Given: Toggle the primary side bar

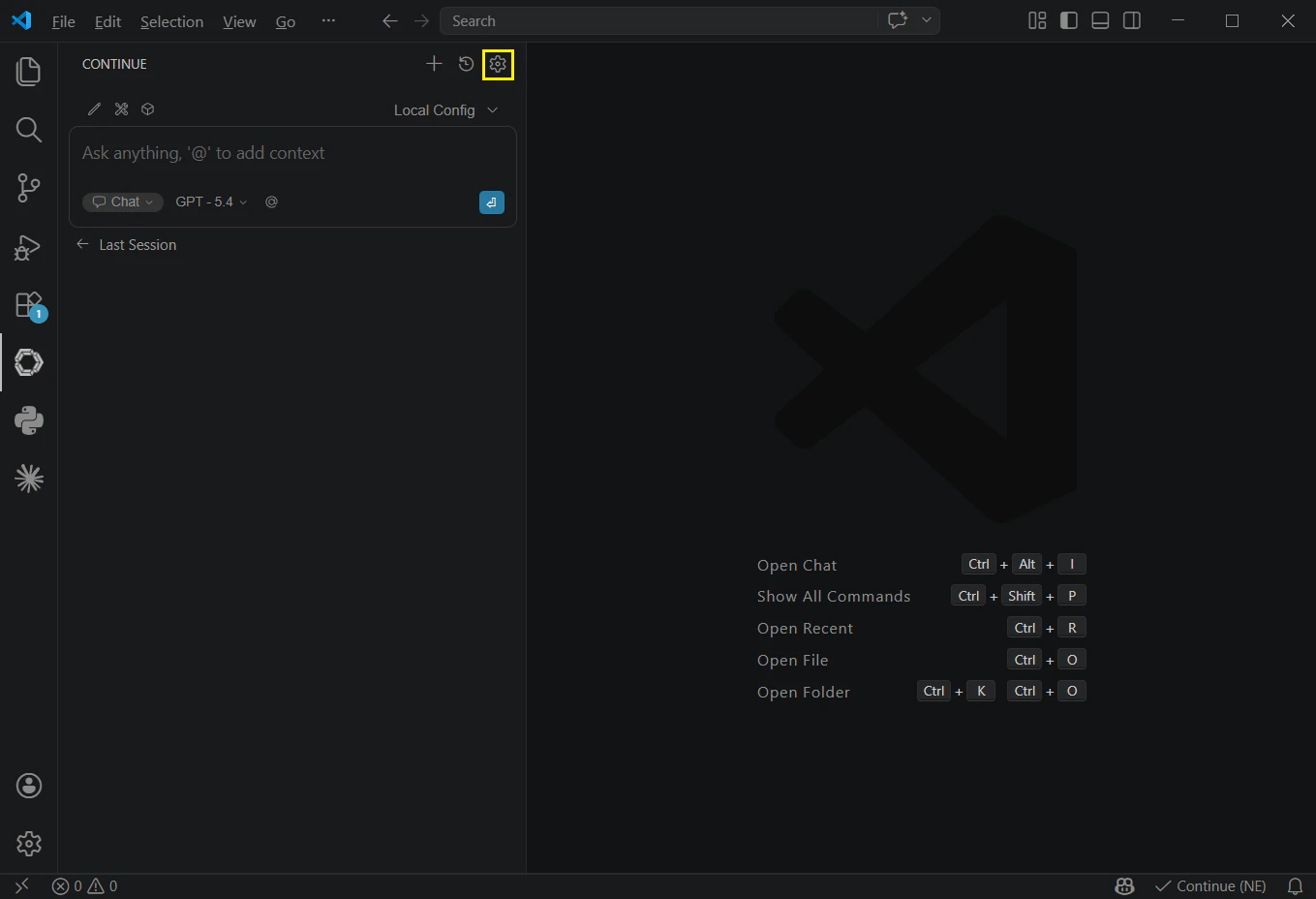Looking at the screenshot, I should pos(1069,20).
